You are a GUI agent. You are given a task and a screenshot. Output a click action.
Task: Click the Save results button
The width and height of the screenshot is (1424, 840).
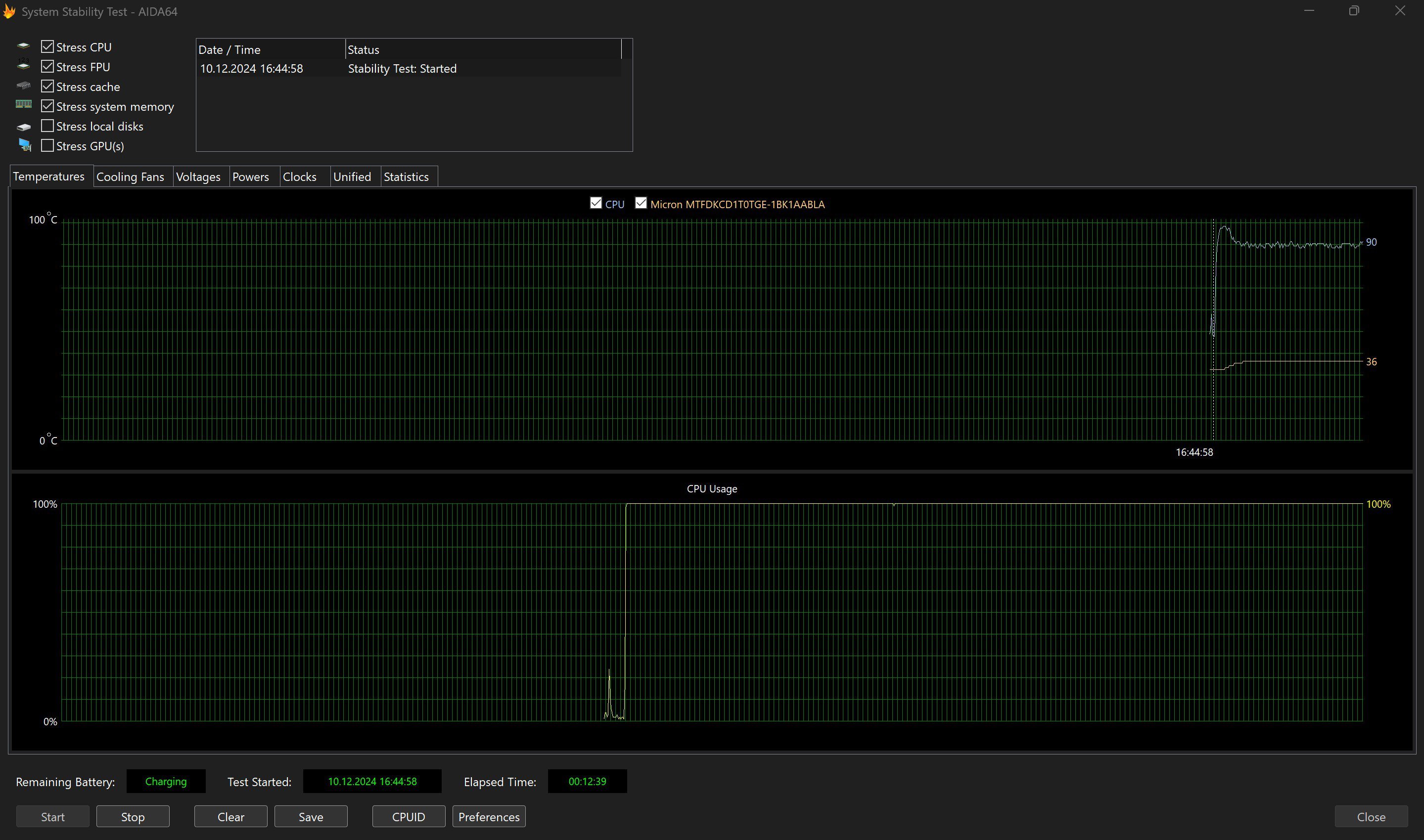(311, 816)
